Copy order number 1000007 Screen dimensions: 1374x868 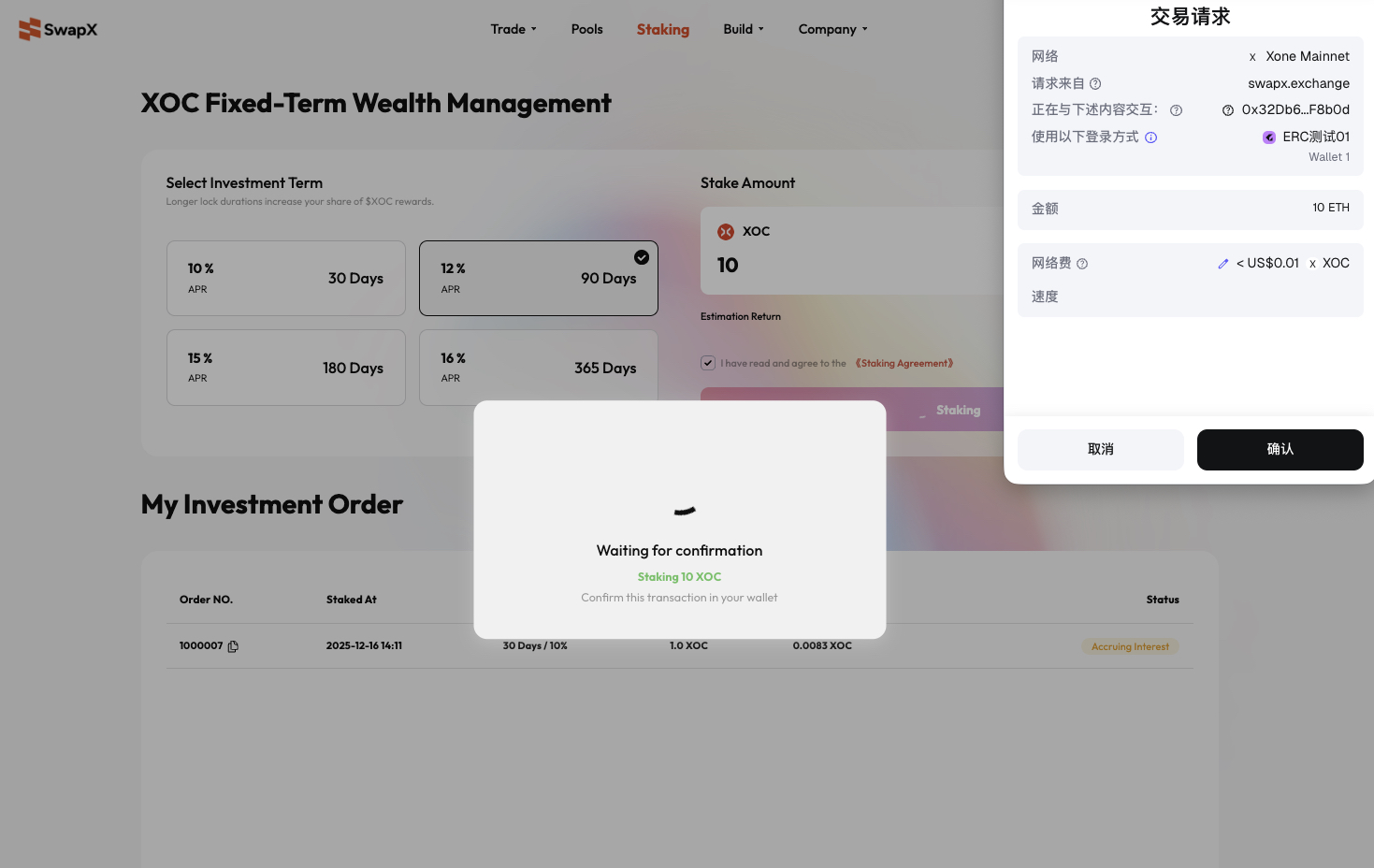[x=233, y=646]
